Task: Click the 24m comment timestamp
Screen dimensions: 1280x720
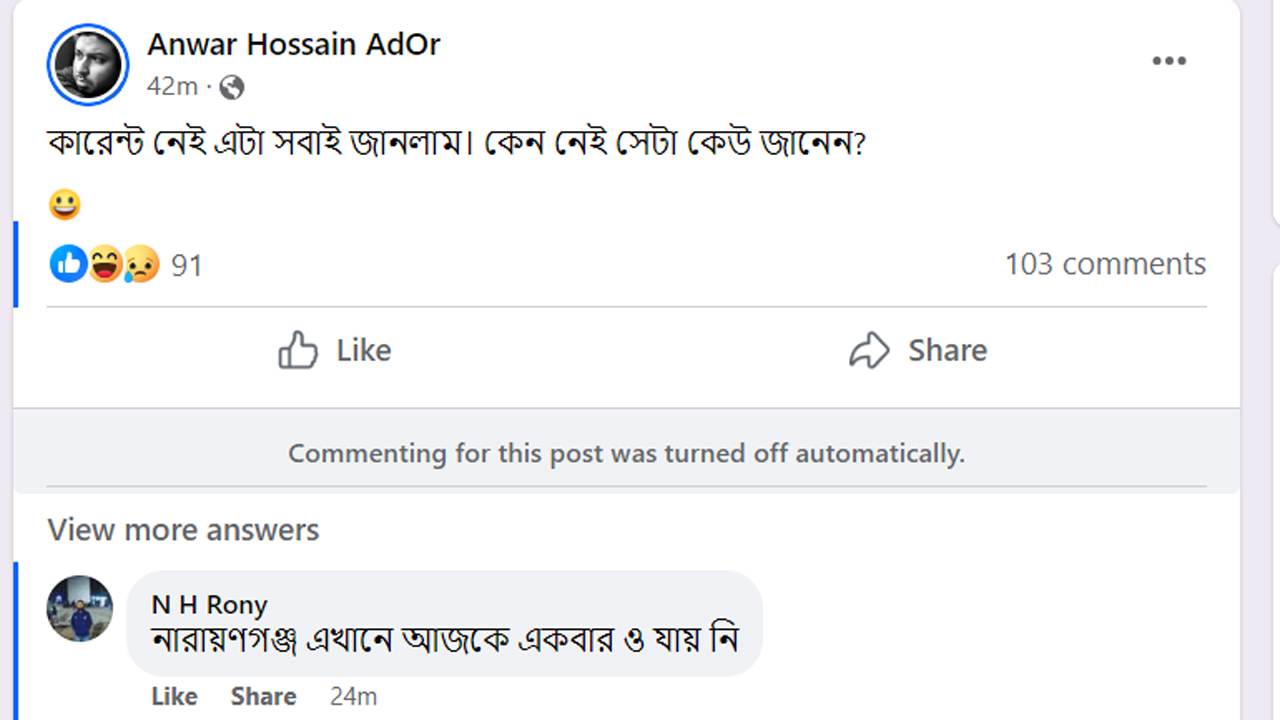Action: 353,696
